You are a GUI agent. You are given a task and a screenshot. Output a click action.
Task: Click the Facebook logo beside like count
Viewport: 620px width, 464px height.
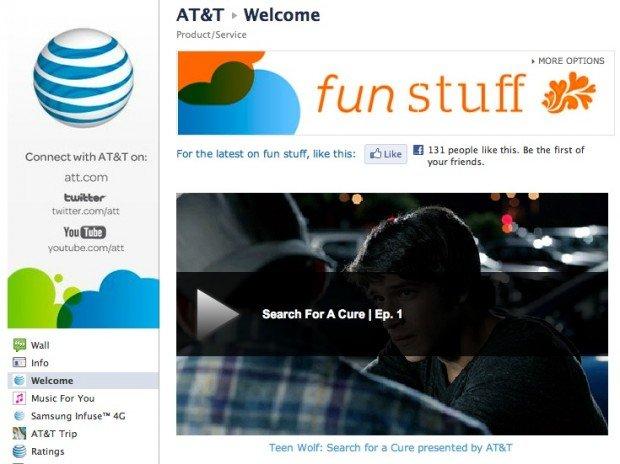(418, 150)
